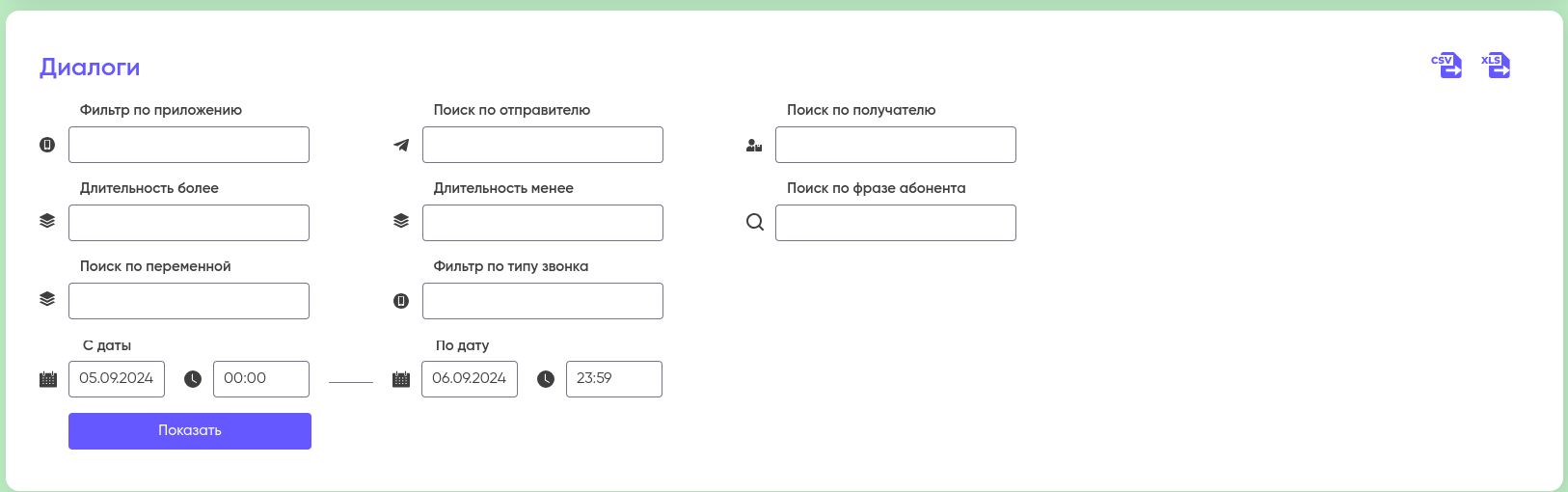
Task: Click the recipient person icon
Action: point(754,146)
